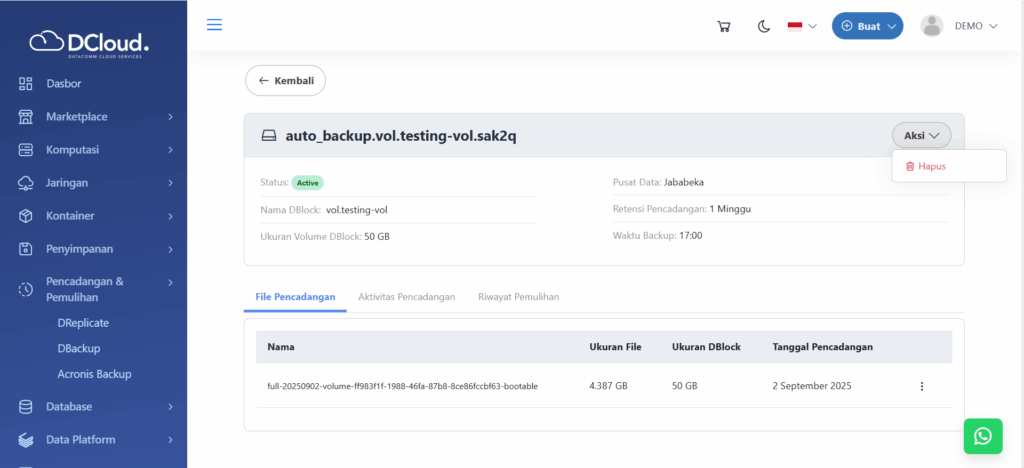This screenshot has width=1024, height=468.
Task: Select Acronis Backup in sidebar
Action: [94, 374]
